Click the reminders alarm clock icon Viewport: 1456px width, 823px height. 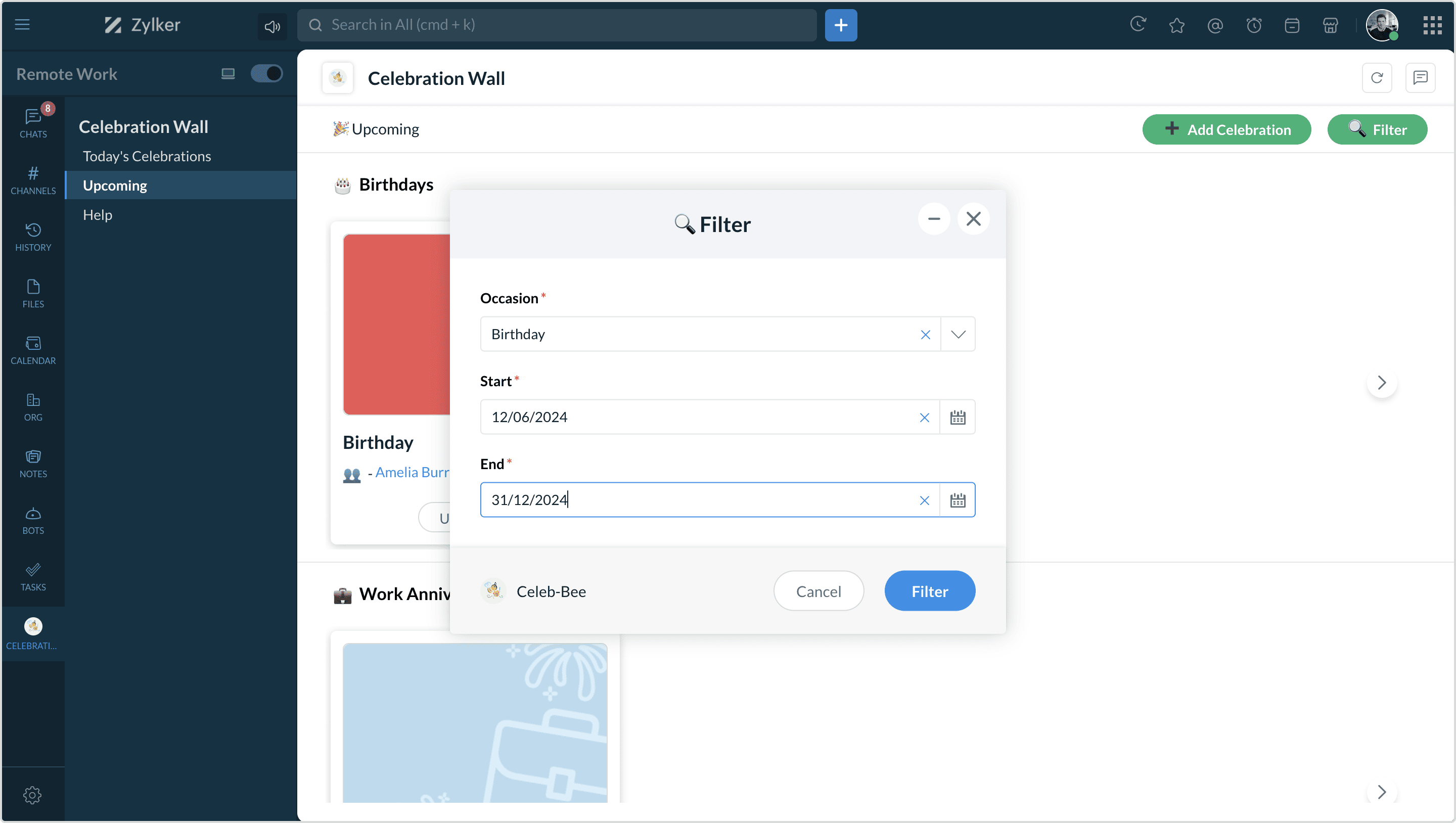[1254, 25]
